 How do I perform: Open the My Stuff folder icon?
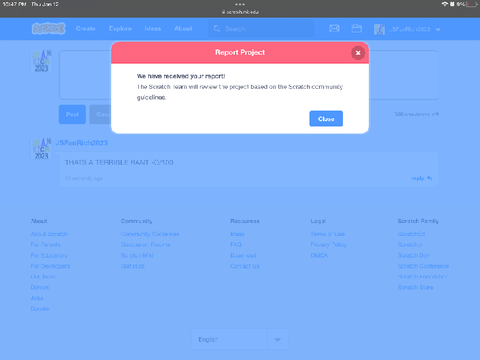tap(357, 29)
